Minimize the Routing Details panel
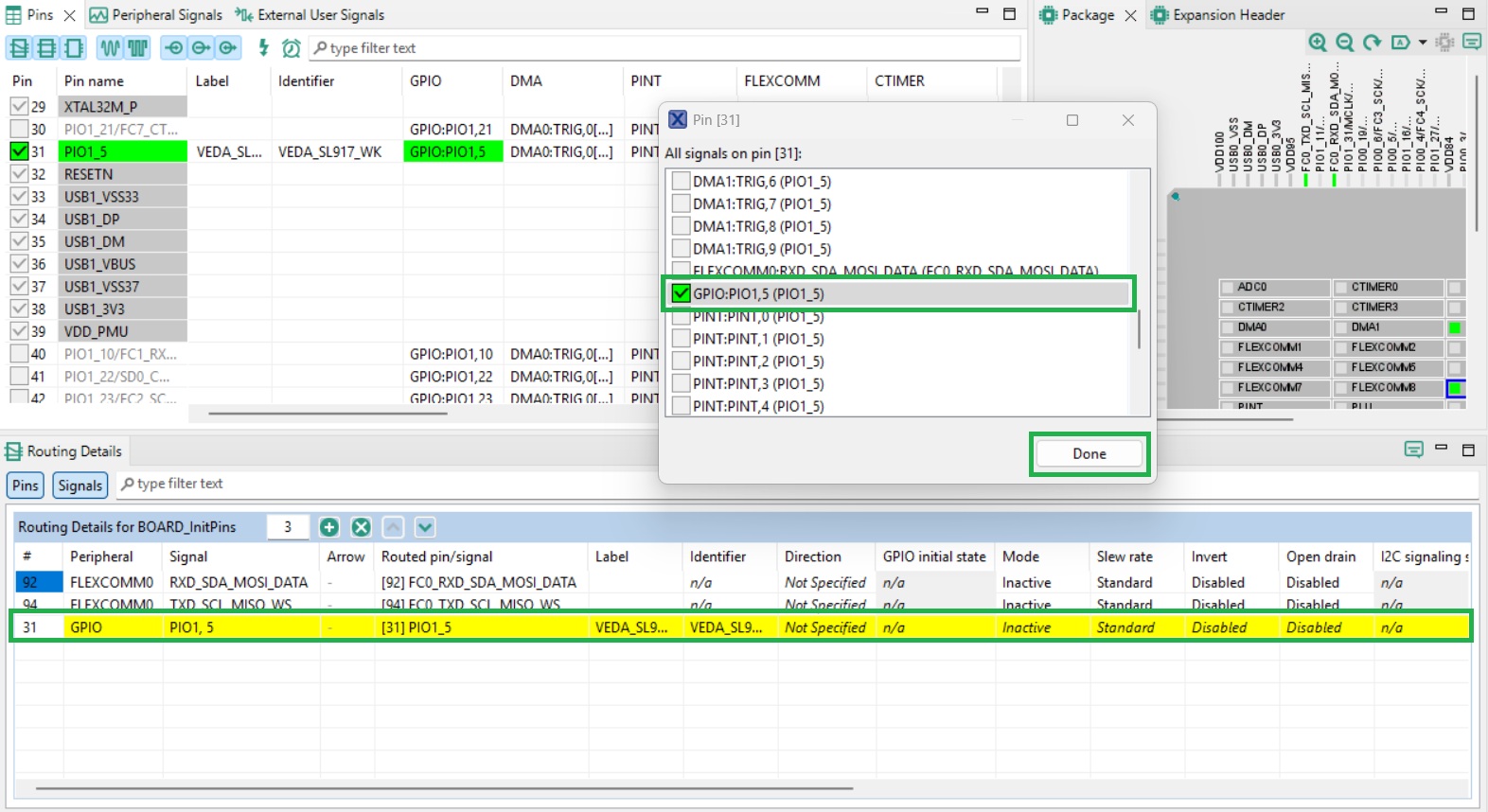 [1442, 448]
